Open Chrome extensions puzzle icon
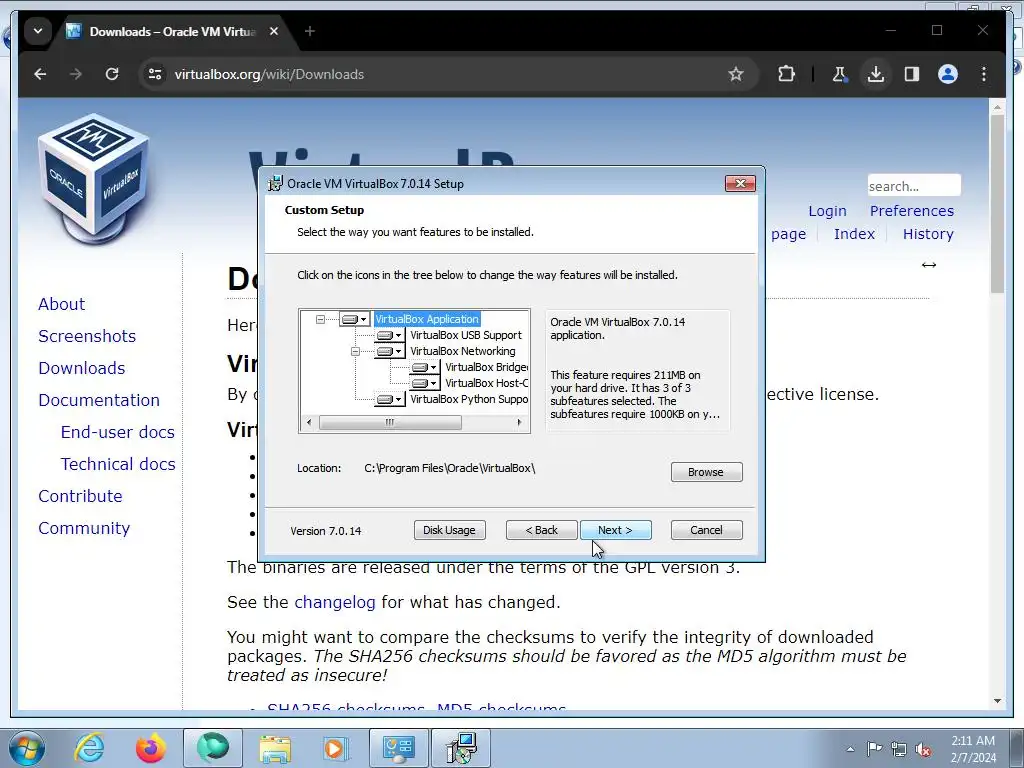Image resolution: width=1024 pixels, height=768 pixels. coord(786,74)
